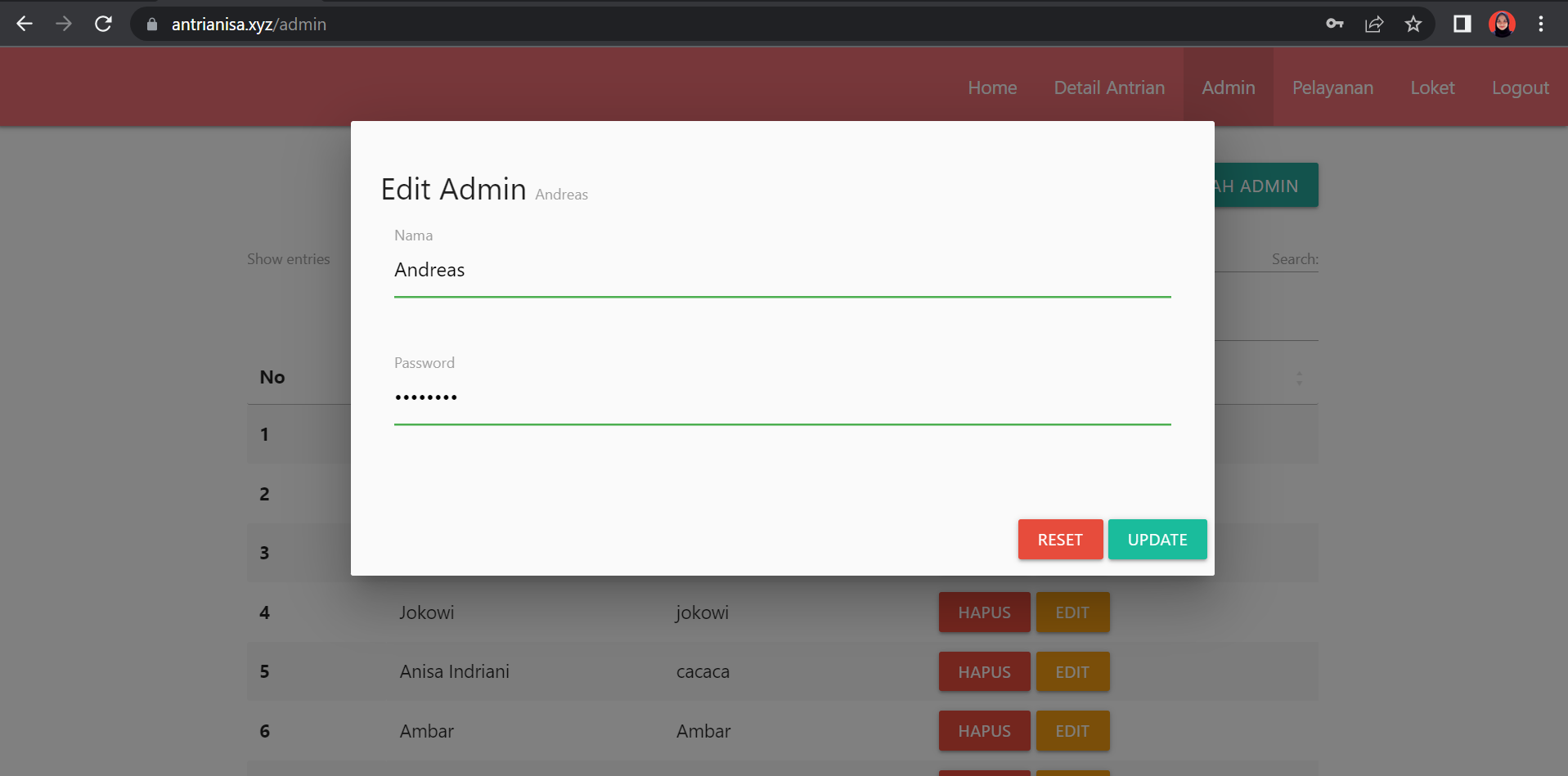The image size is (1568, 776).
Task: Click the Search label above the table
Action: coord(1295,259)
